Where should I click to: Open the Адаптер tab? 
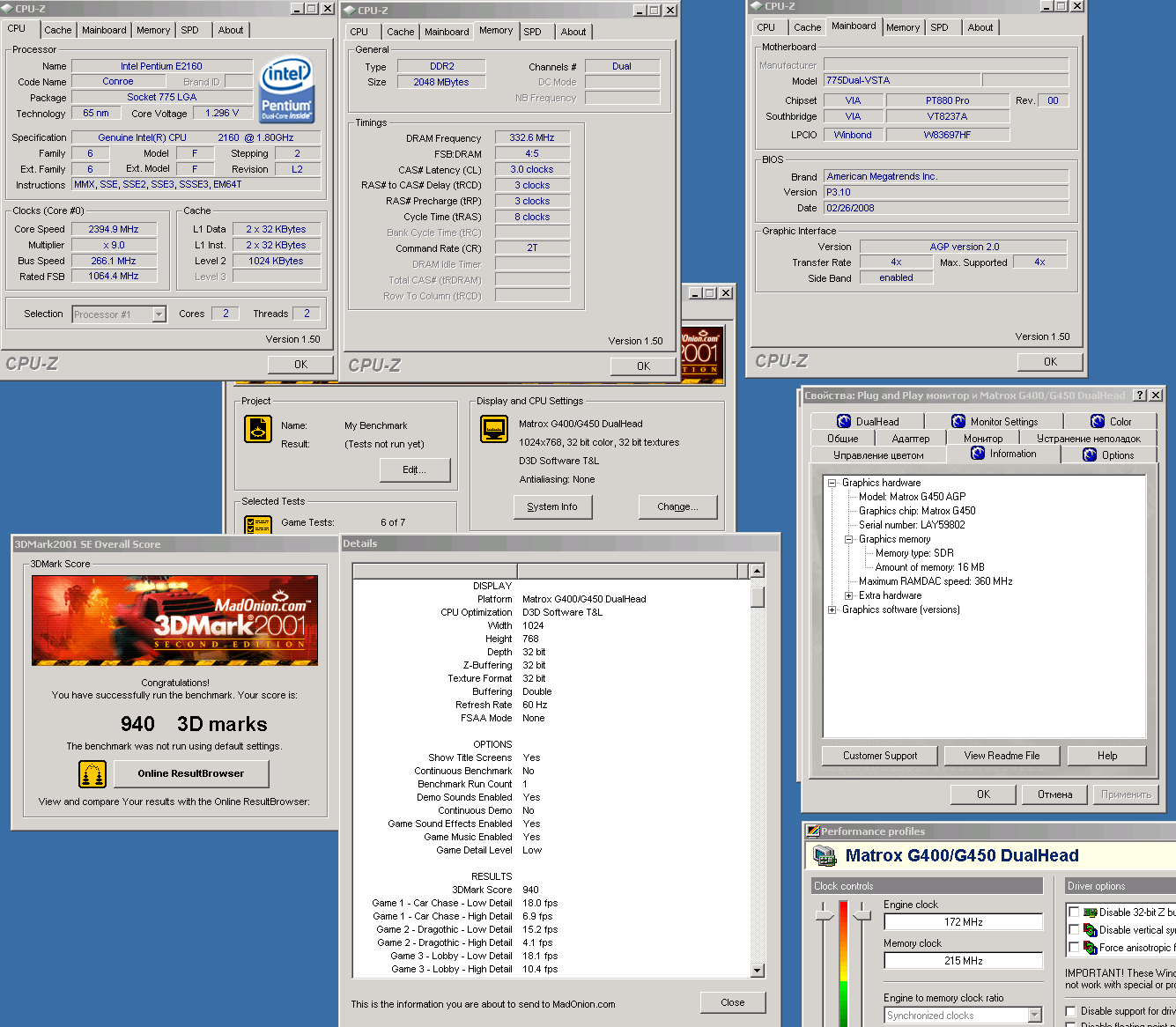[911, 439]
